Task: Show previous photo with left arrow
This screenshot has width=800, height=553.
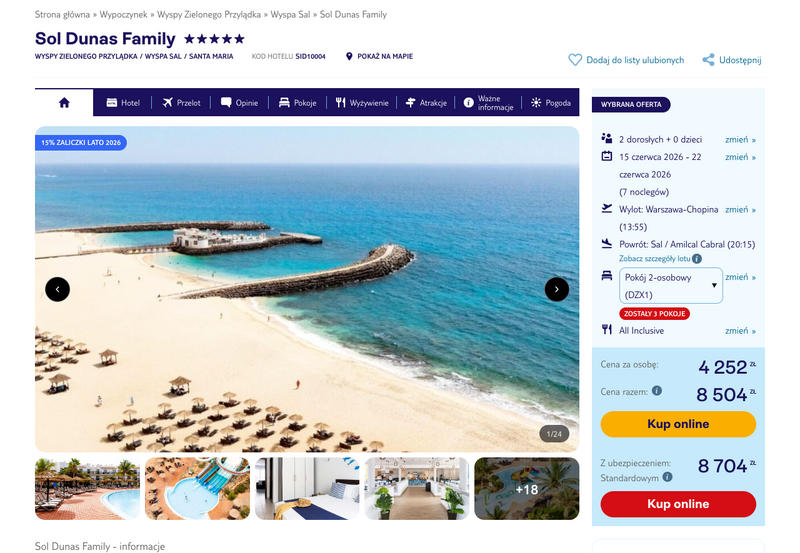Action: tap(58, 289)
